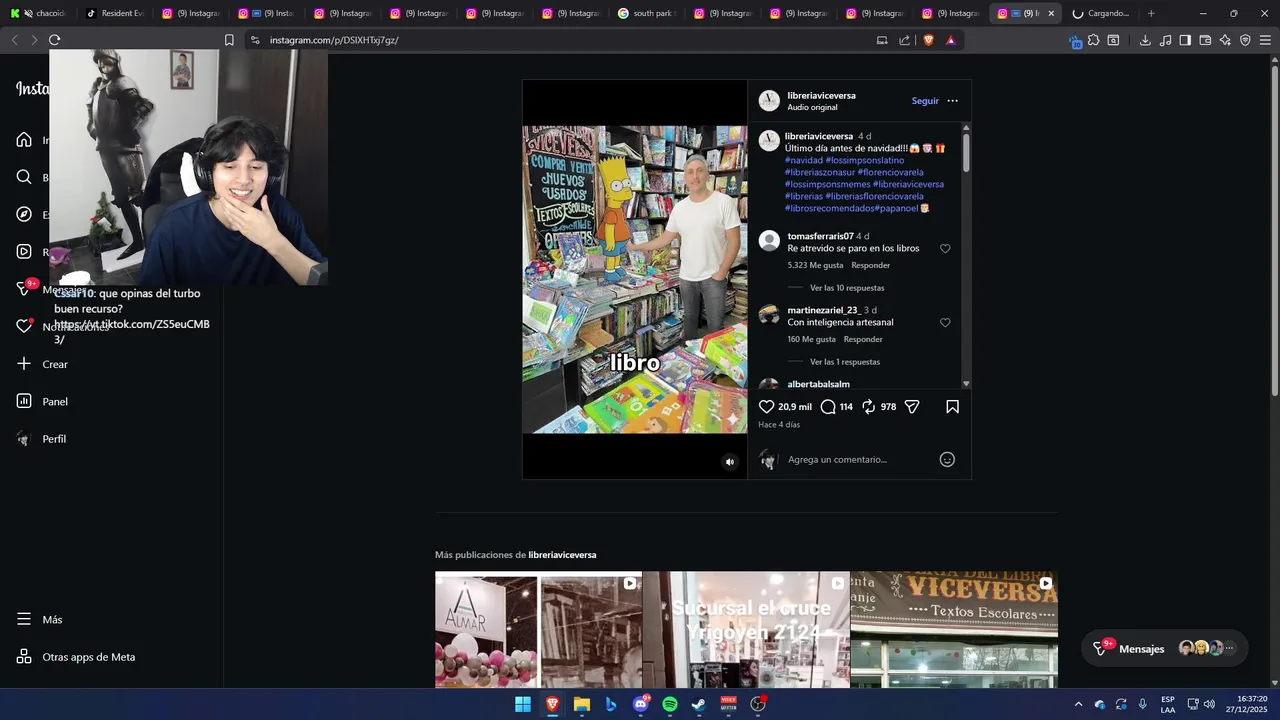This screenshot has height=720, width=1280.
Task: Open libreriaviceversa profile from post header
Action: tap(821, 96)
